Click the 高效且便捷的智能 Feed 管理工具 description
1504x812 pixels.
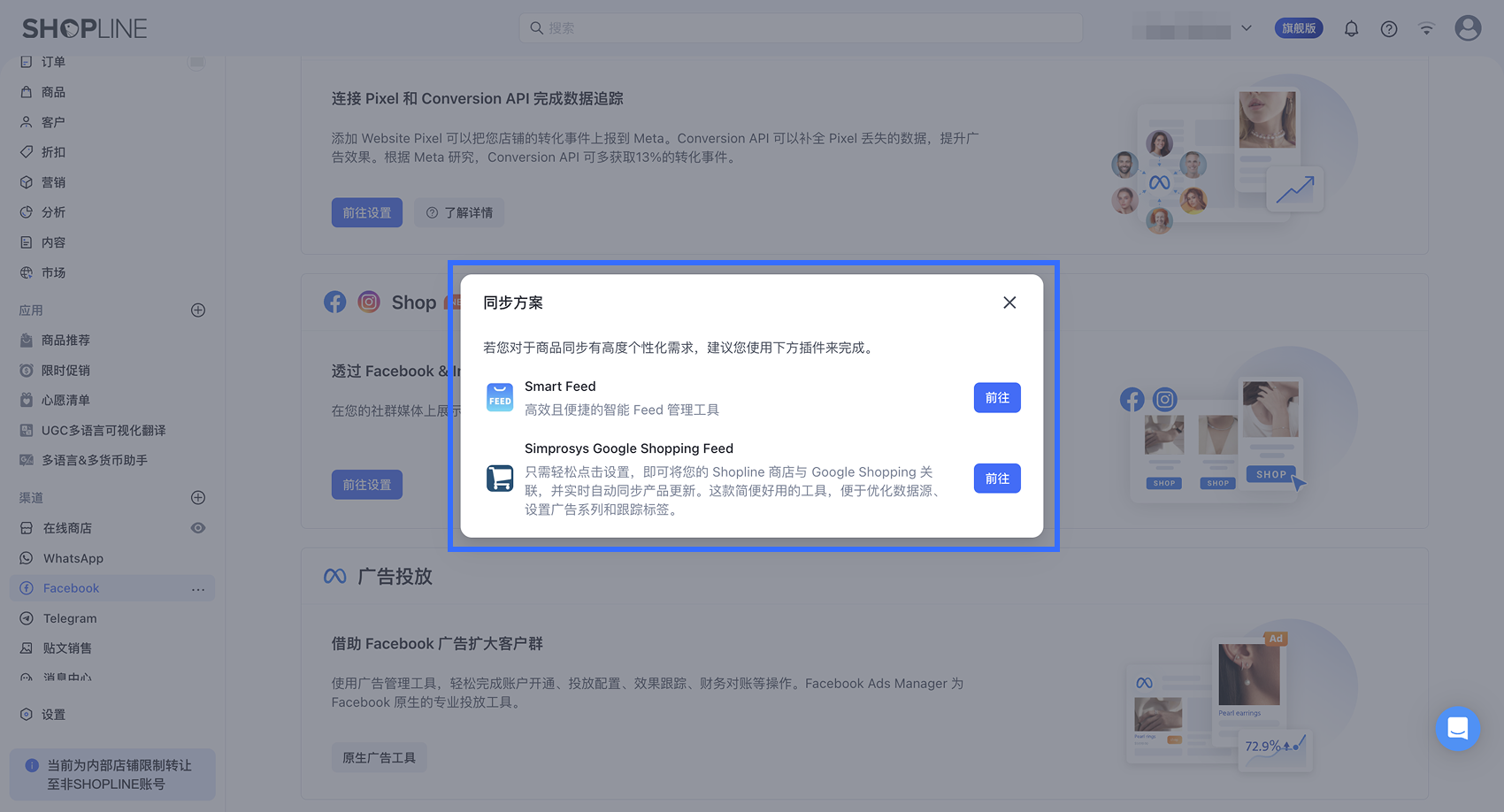coord(622,410)
